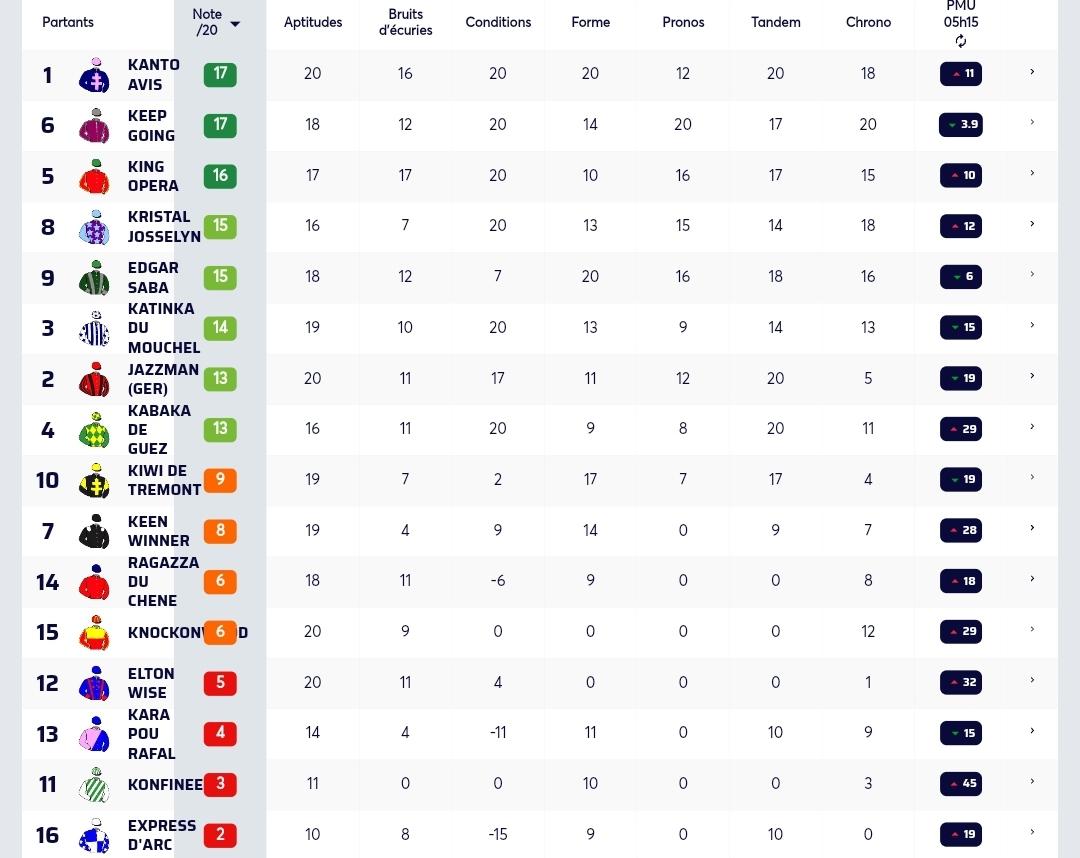Click Keep Going purple jockey silk

point(94,125)
